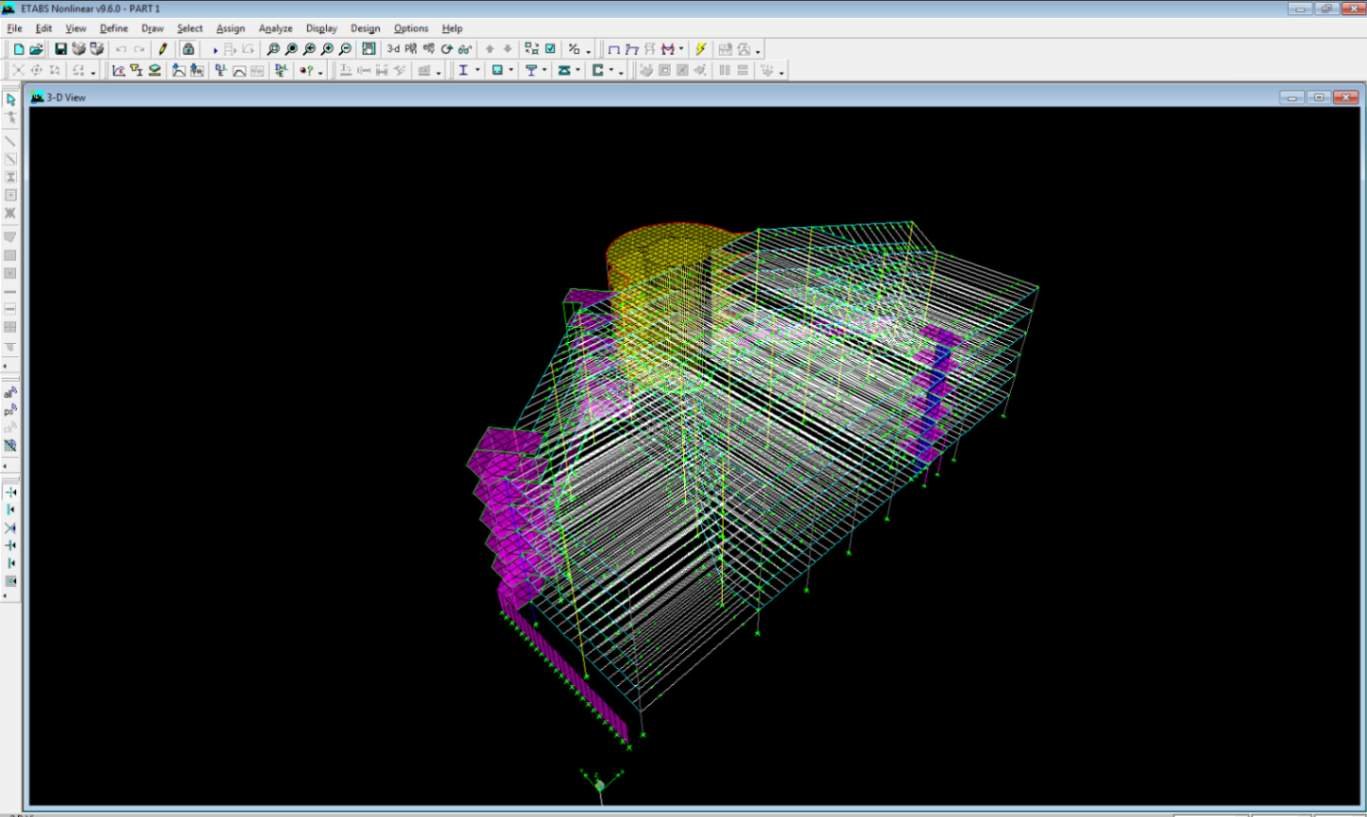Select the Pointer tool in side toolbar
1367x817 pixels.
11,100
